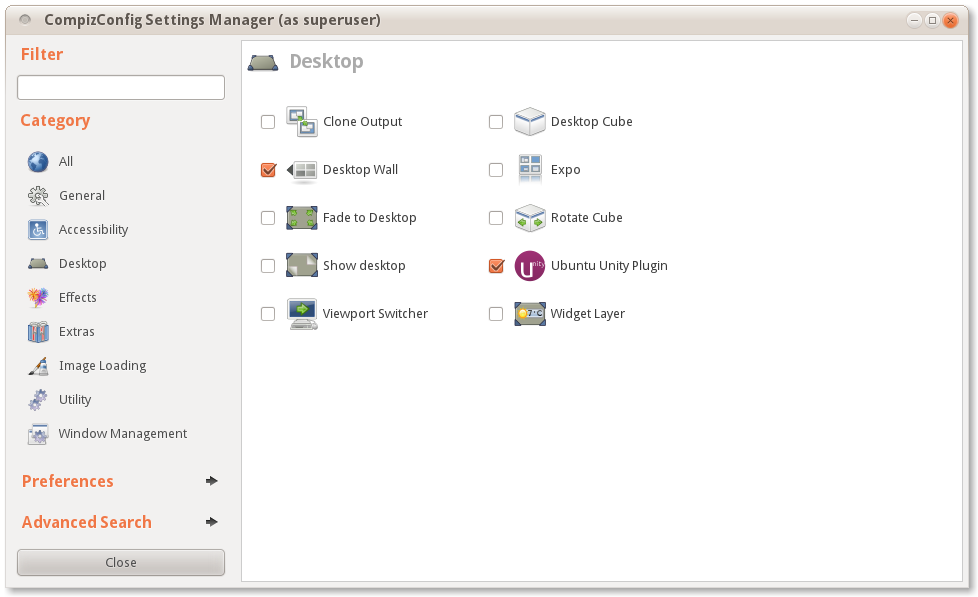Expand the Preferences section arrow
Image resolution: width=978 pixels, height=597 pixels.
211,481
